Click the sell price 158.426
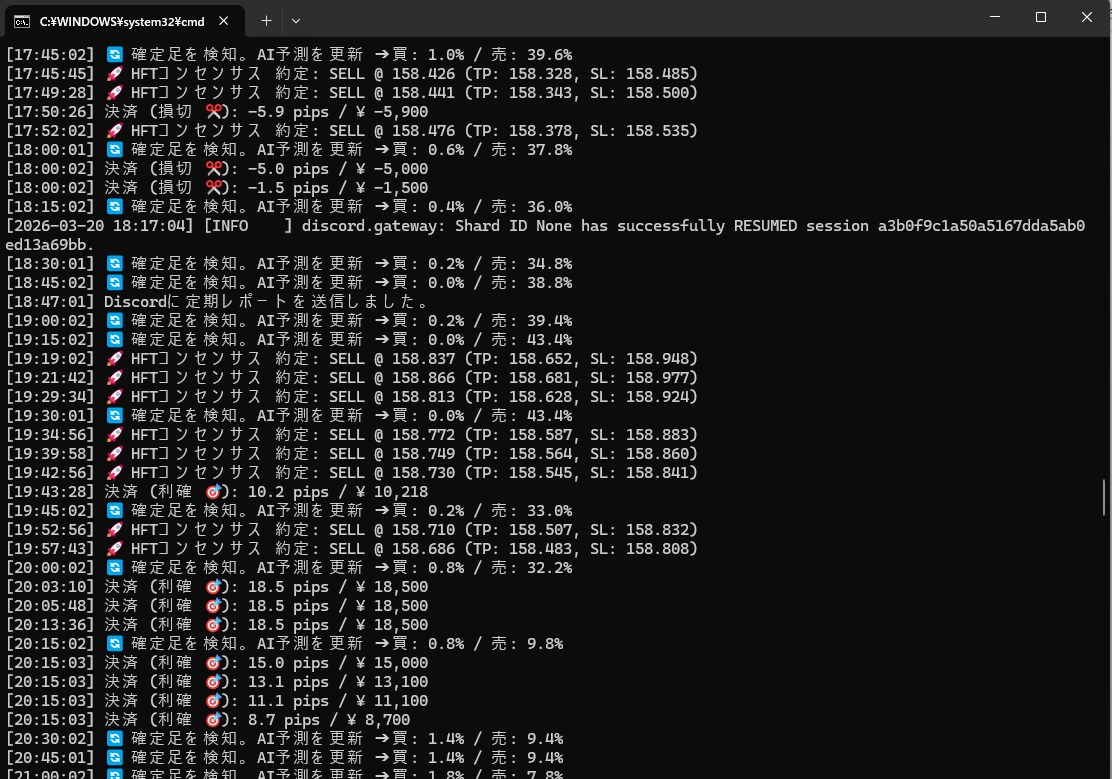The image size is (1112, 779). click(x=423, y=74)
